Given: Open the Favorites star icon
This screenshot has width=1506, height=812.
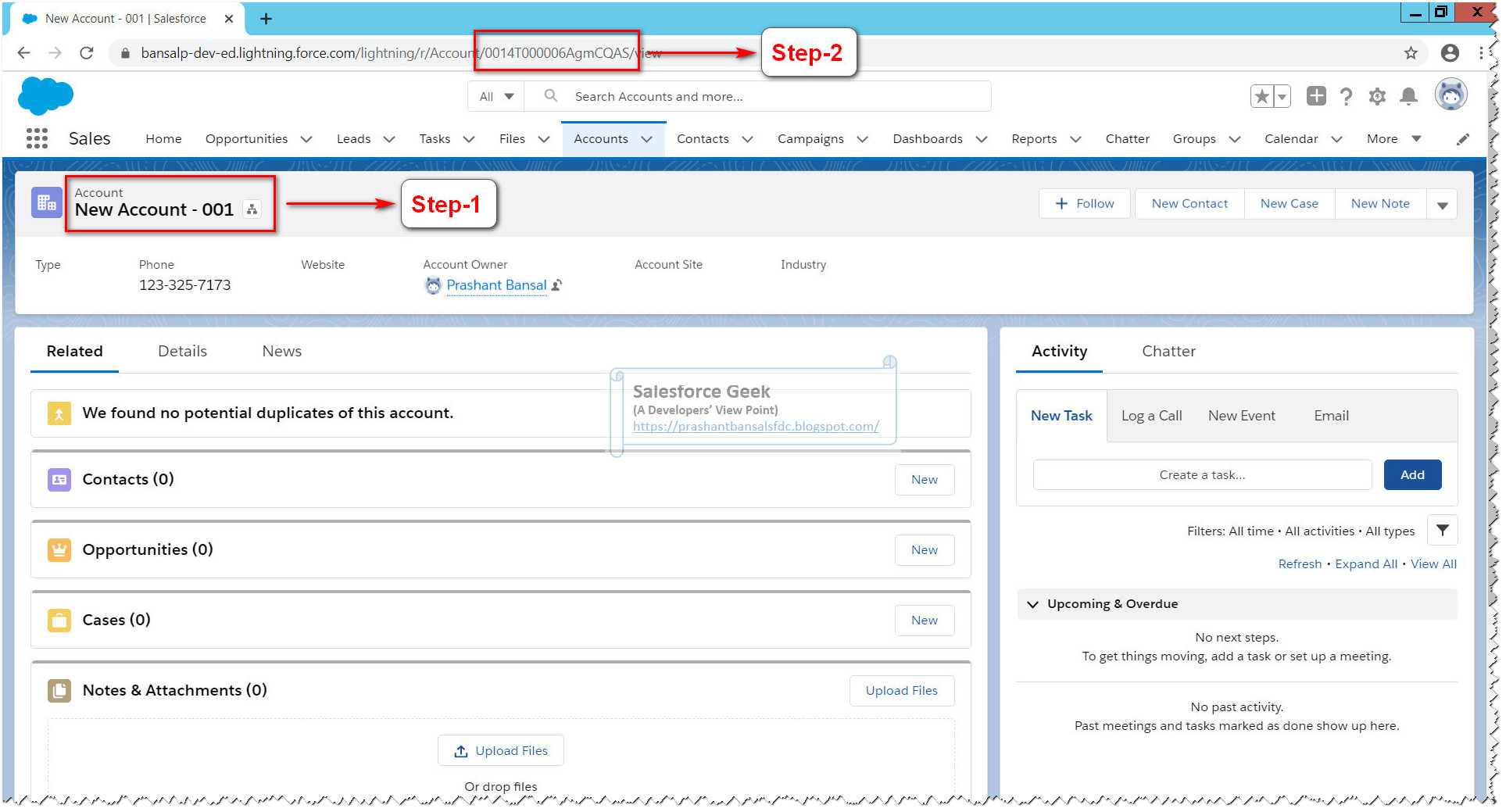Looking at the screenshot, I should pos(1261,96).
